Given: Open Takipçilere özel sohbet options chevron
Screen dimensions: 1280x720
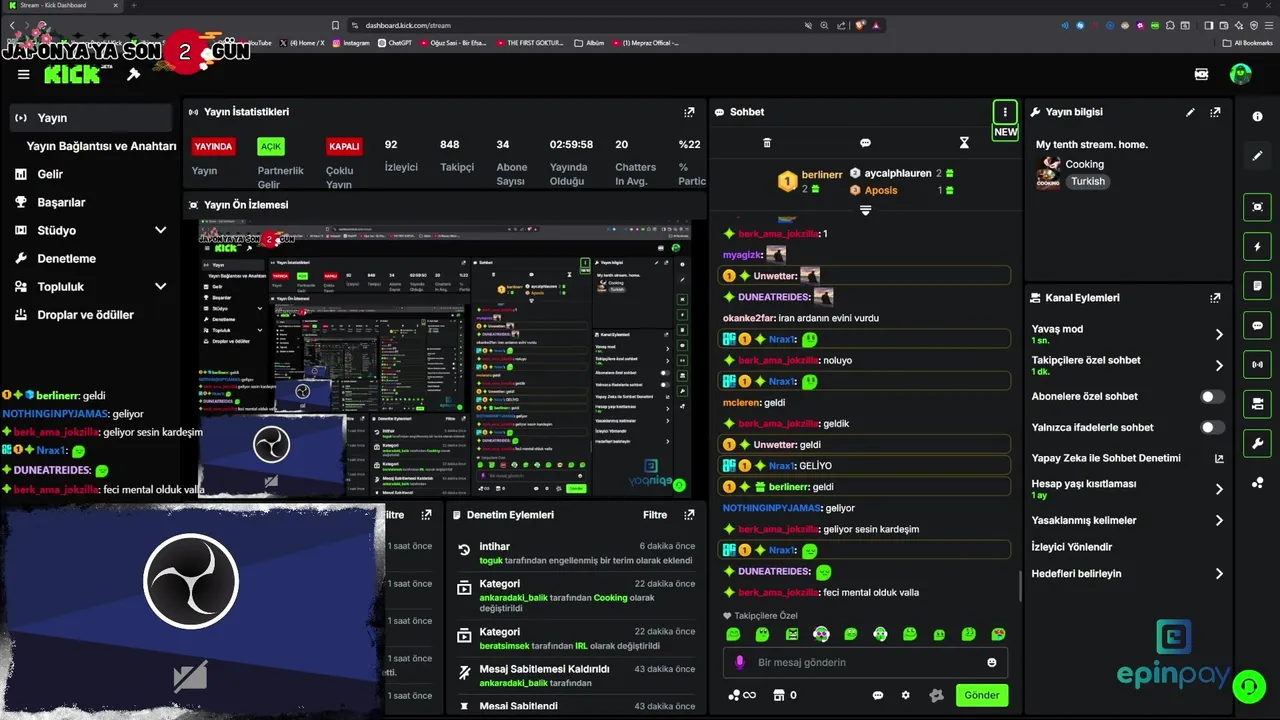Looking at the screenshot, I should click(x=1219, y=365).
